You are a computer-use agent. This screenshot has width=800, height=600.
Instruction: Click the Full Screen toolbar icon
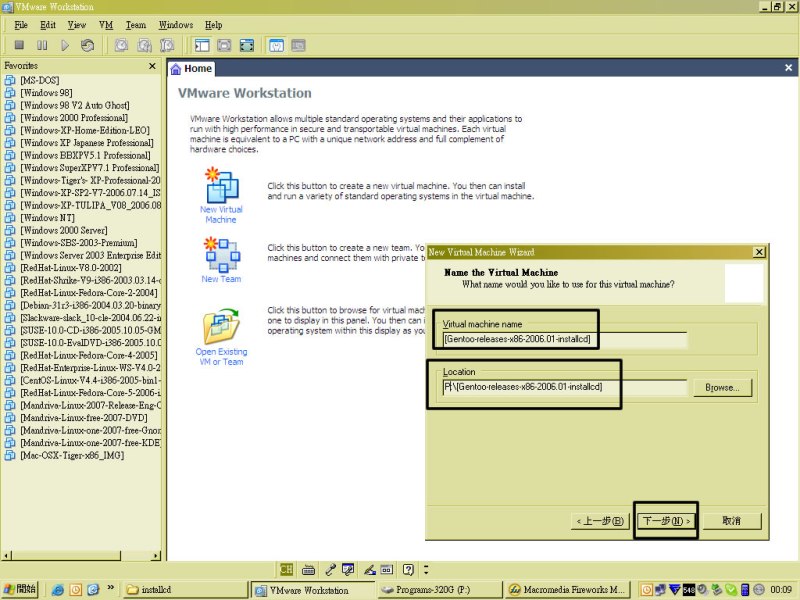coord(247,45)
